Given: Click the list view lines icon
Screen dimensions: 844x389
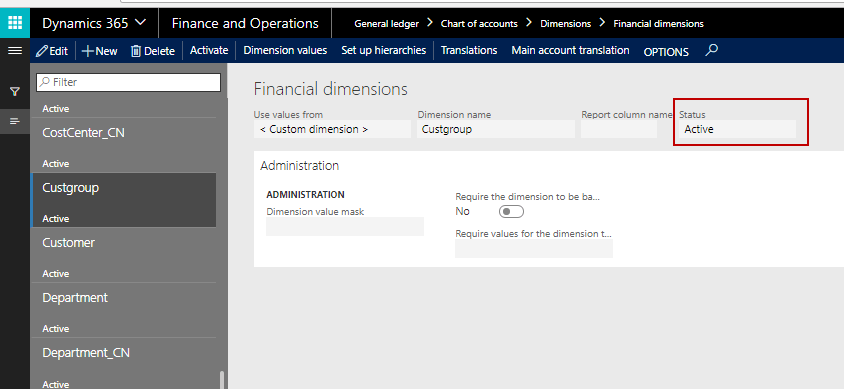Looking at the screenshot, I should pyautogui.click(x=15, y=121).
